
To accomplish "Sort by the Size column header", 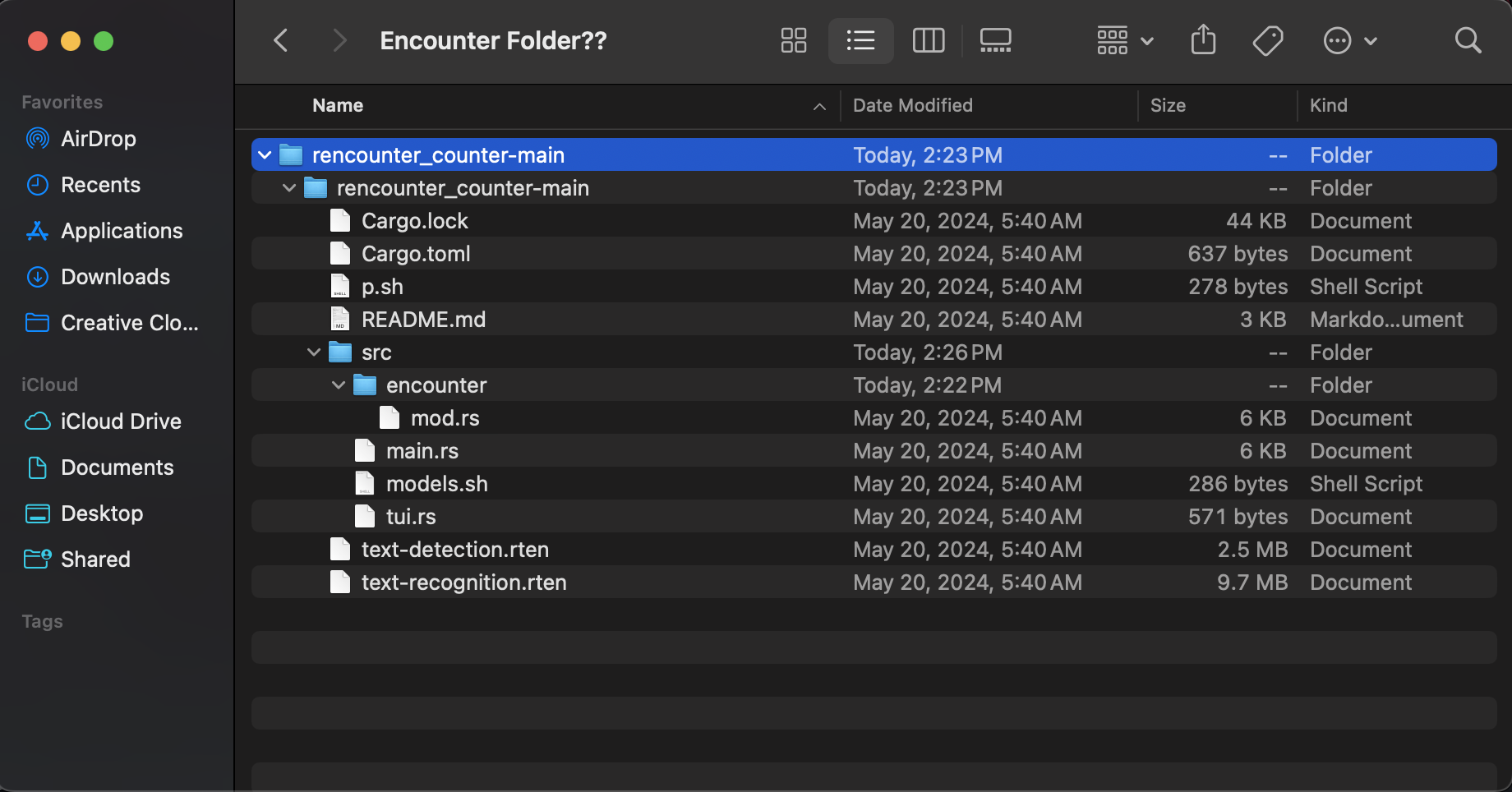I will pyautogui.click(x=1168, y=105).
